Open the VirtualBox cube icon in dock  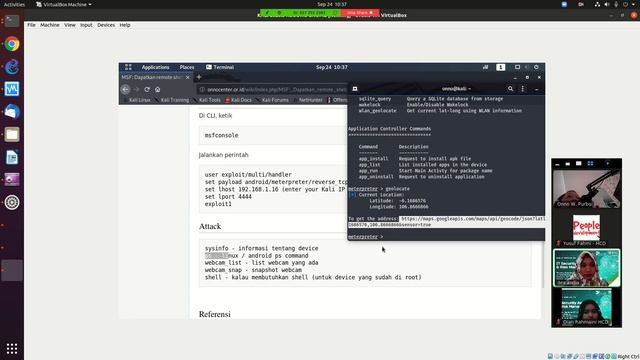coord(12,111)
